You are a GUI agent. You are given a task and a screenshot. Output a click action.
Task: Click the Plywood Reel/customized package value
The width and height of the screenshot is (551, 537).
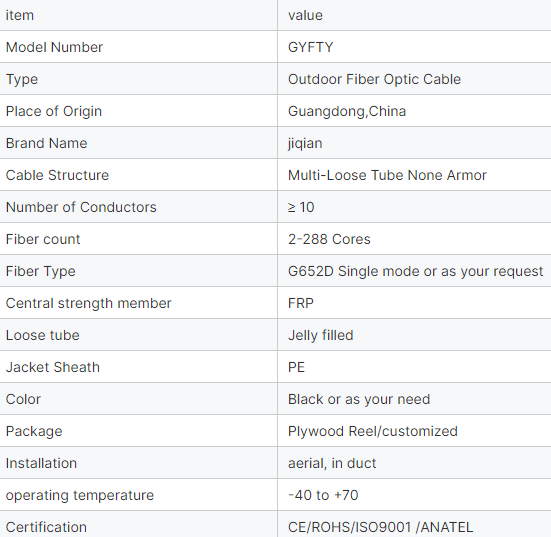pos(373,431)
